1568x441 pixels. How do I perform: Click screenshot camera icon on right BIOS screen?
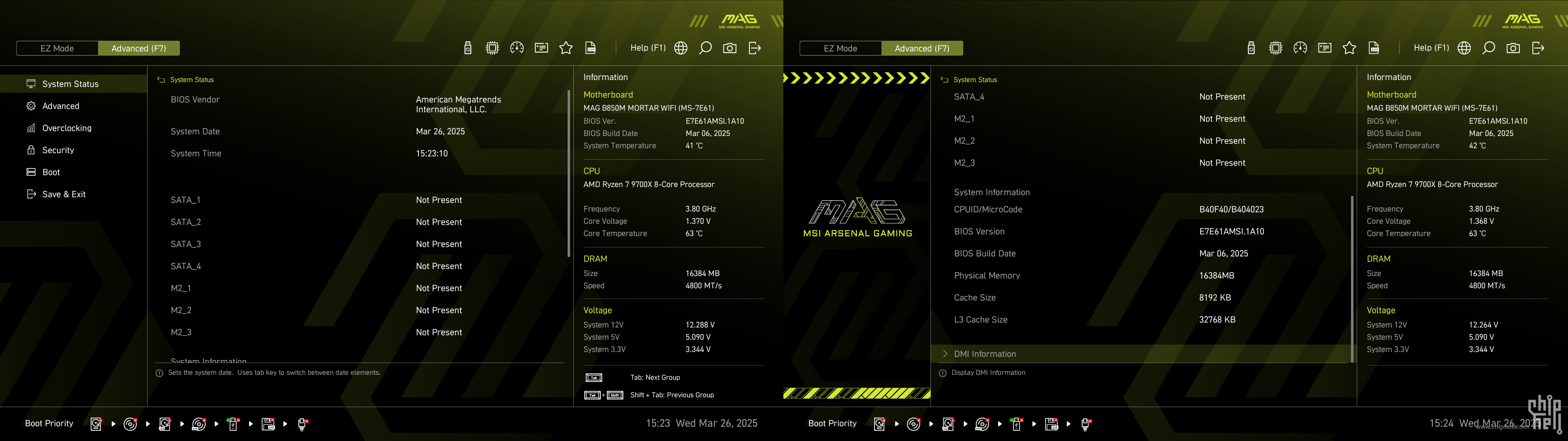tap(1513, 48)
